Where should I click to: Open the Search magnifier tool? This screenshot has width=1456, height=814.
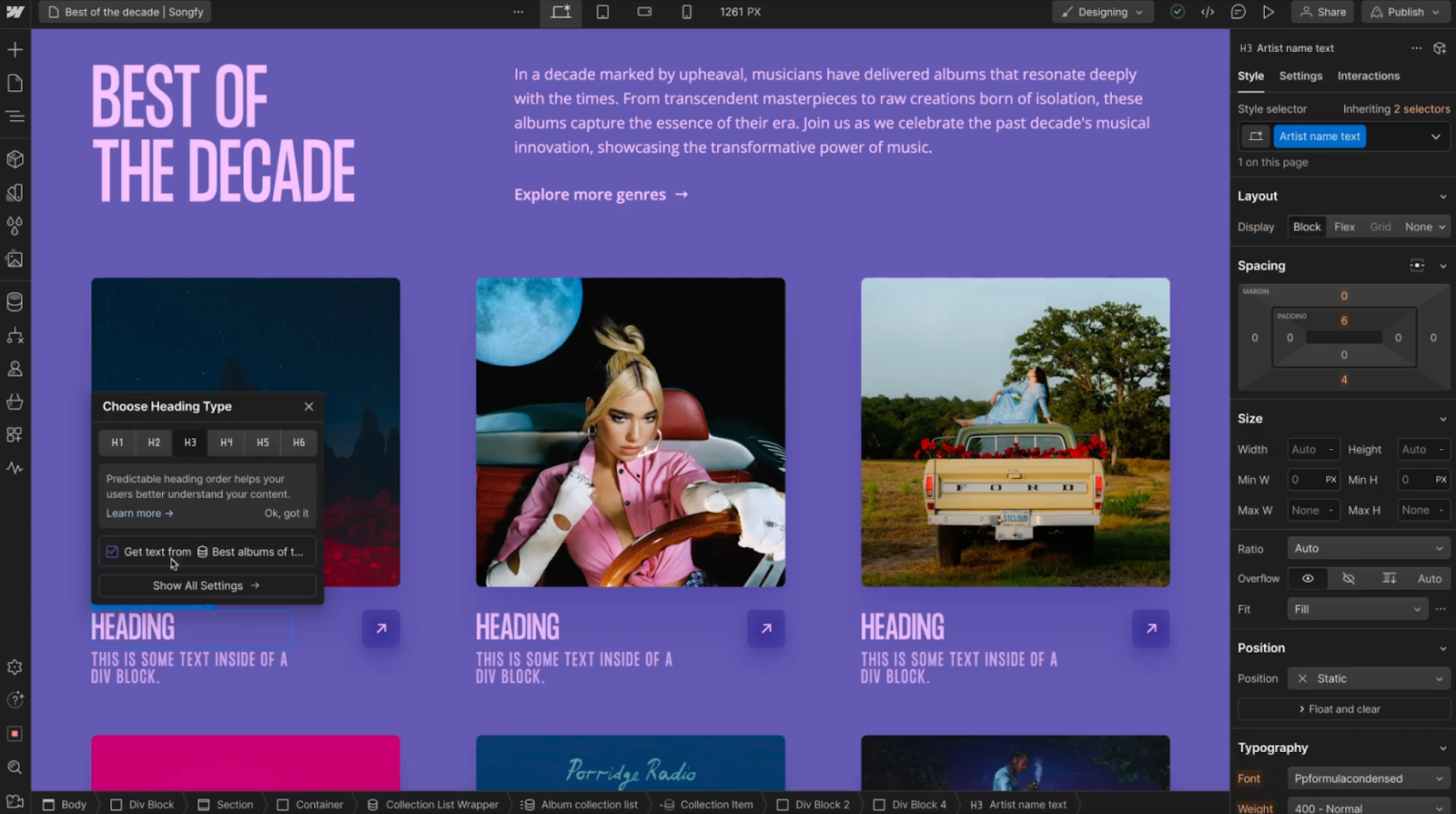tap(15, 767)
